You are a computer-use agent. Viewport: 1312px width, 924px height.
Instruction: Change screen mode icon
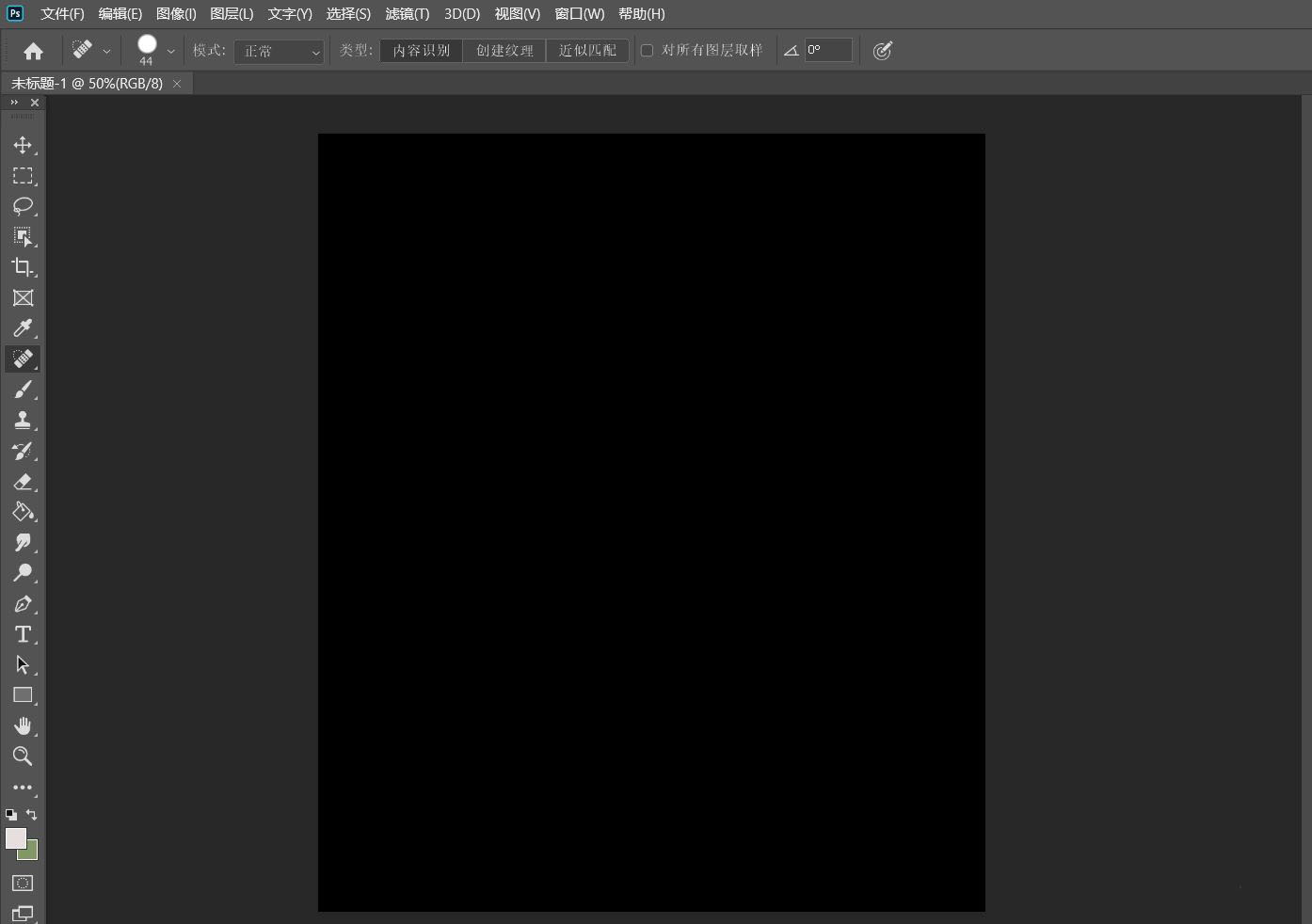click(x=23, y=913)
